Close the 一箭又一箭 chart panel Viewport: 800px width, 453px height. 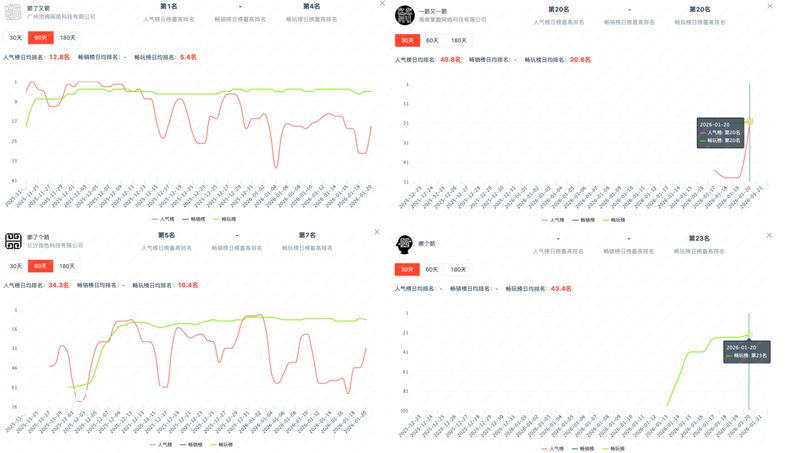coord(770,7)
